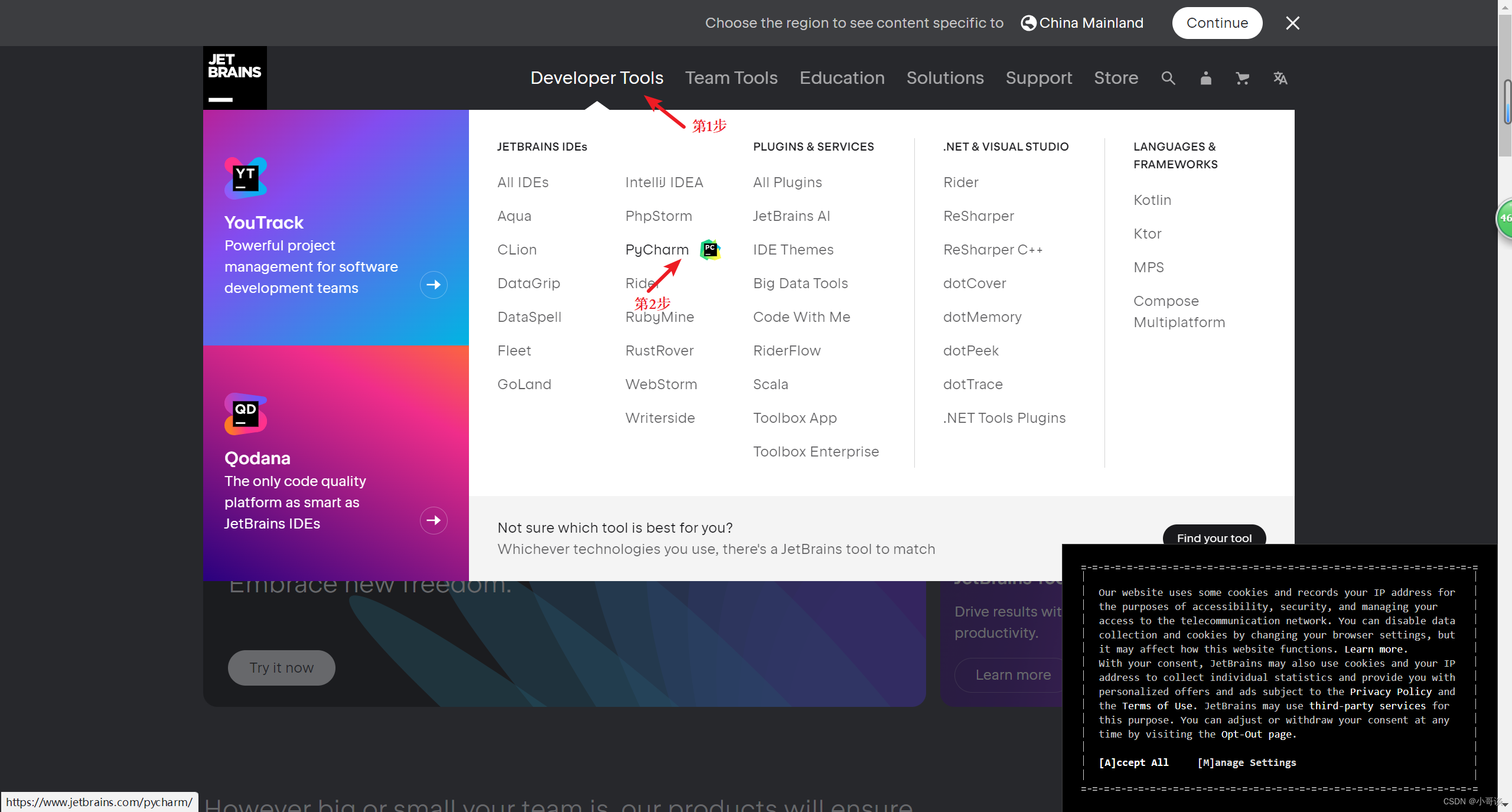The height and width of the screenshot is (812, 1512).
Task: Open the Solutions dropdown
Action: [944, 77]
